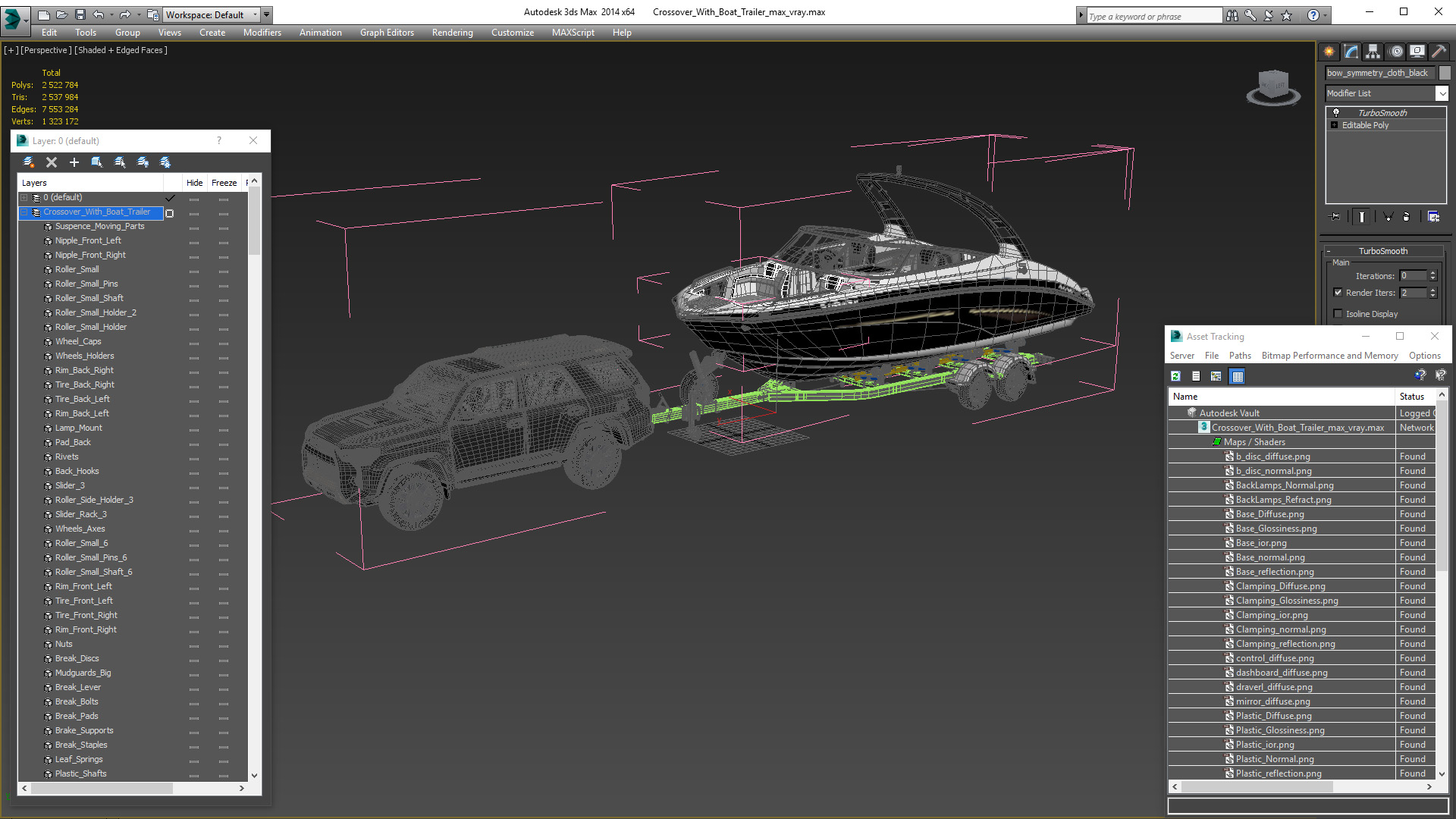Screen dimensions: 1456x819
Task: Click the object color swatch beside object name
Action: tap(1445, 73)
